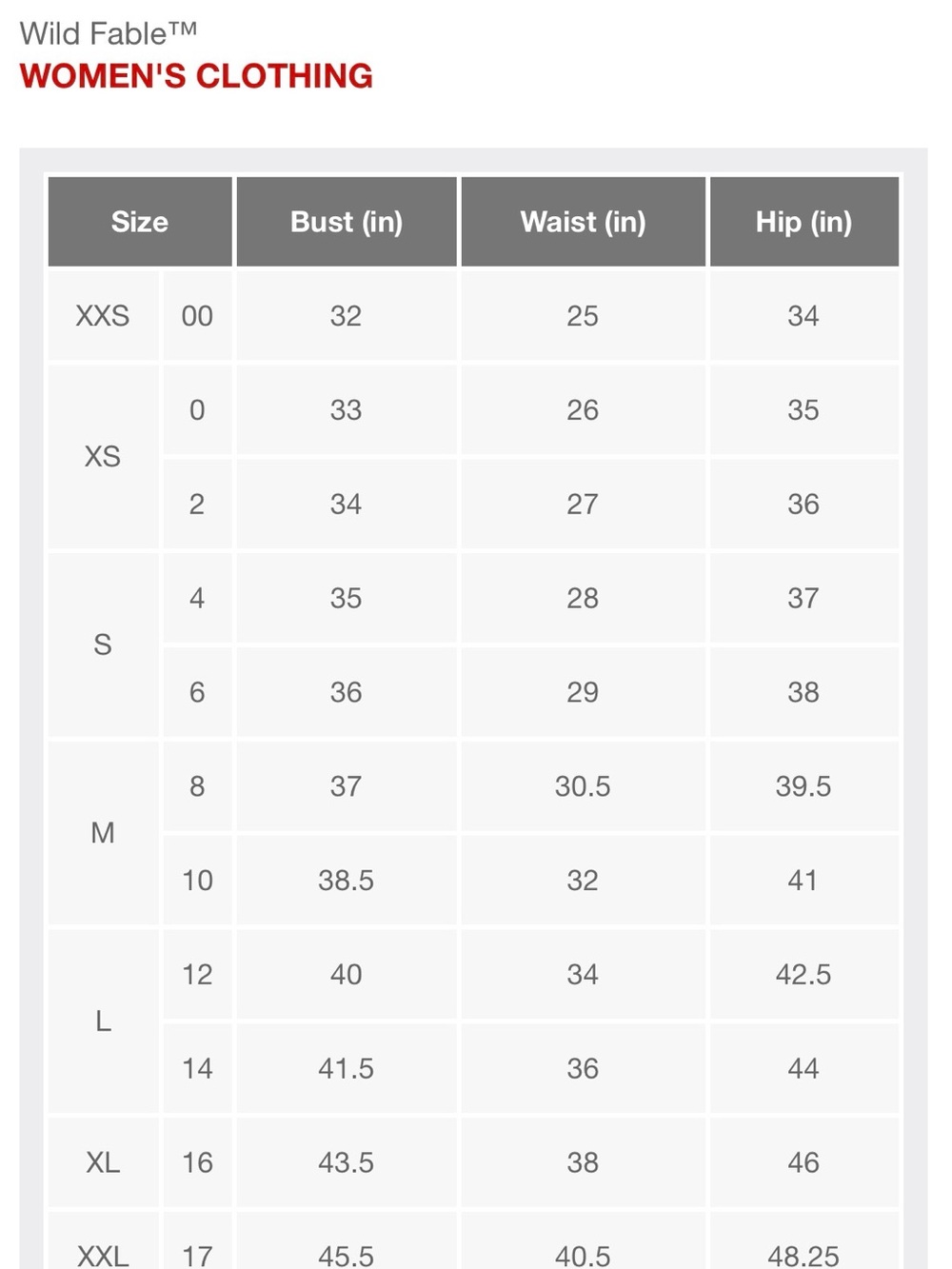Select bust value 43.5 in XL row
Viewport: 952px width, 1269px height.
coord(347,1162)
